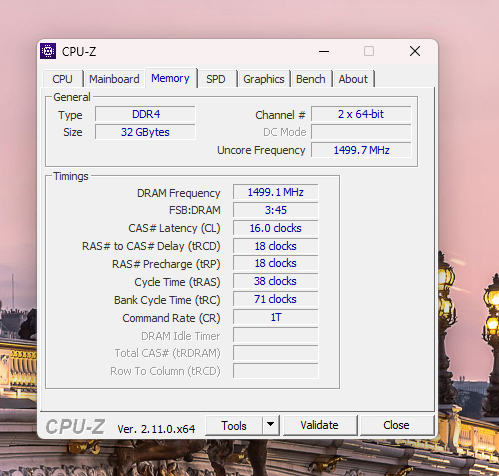The height and width of the screenshot is (476, 499).
Task: Switch to the Bench tab
Action: pyautogui.click(x=311, y=79)
